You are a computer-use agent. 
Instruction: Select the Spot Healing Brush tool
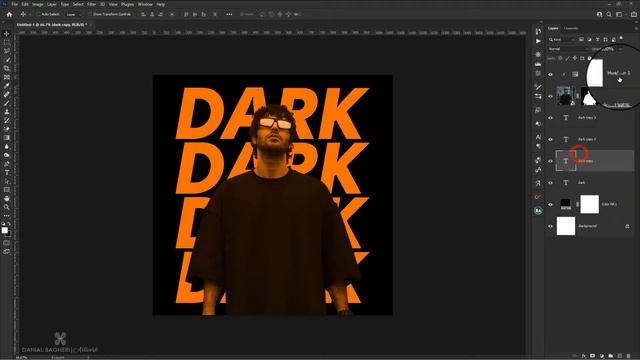point(7,94)
